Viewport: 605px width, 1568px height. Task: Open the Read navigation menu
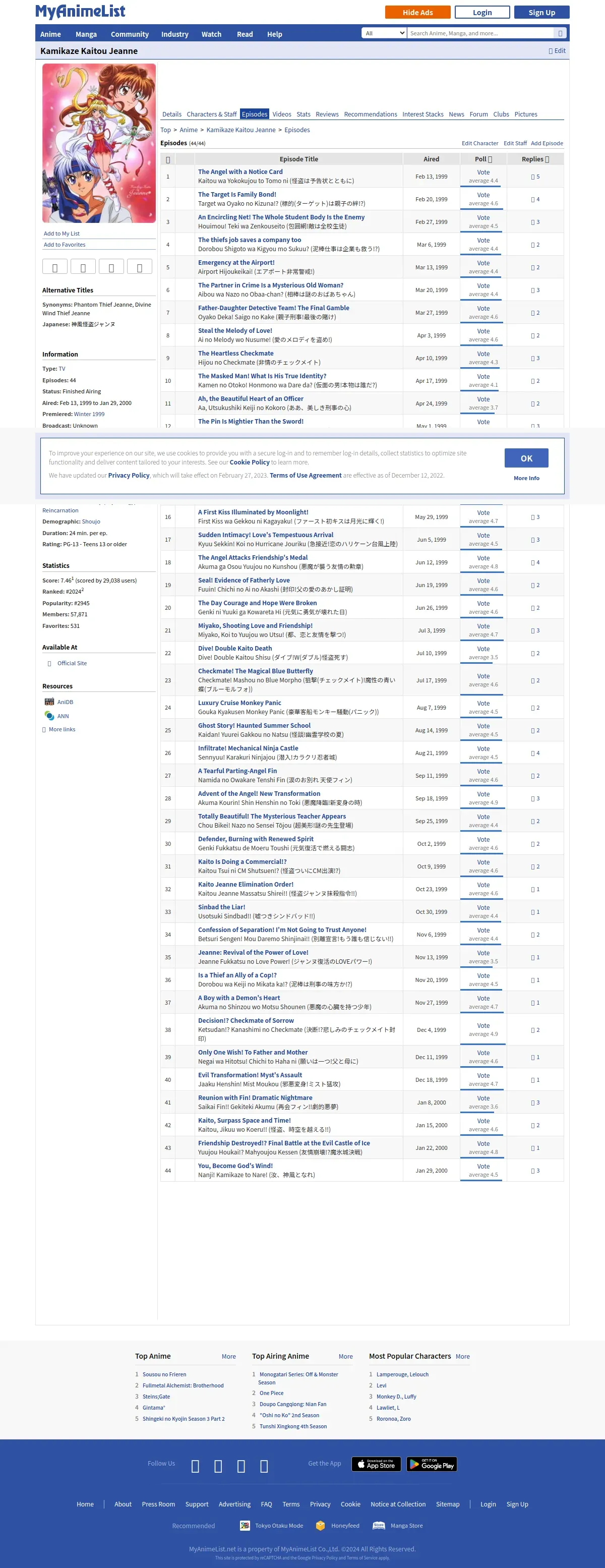(x=245, y=34)
